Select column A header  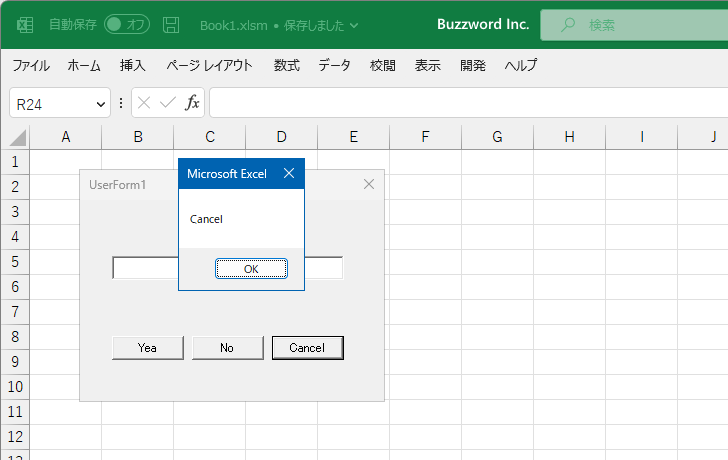[x=65, y=137]
